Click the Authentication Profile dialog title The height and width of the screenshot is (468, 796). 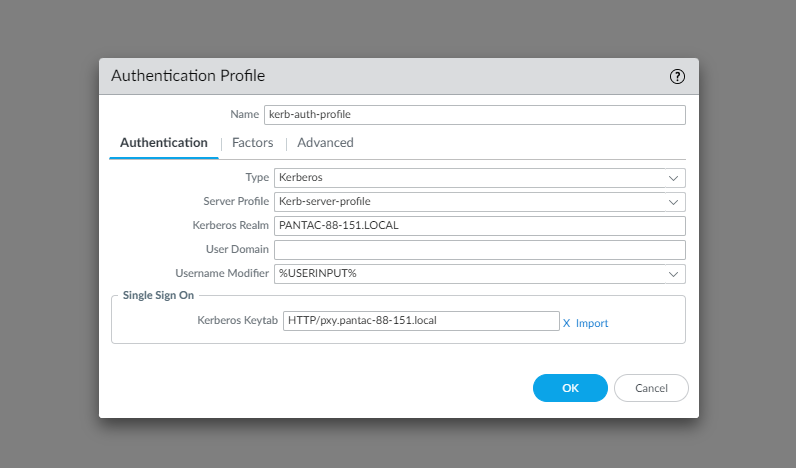188,76
